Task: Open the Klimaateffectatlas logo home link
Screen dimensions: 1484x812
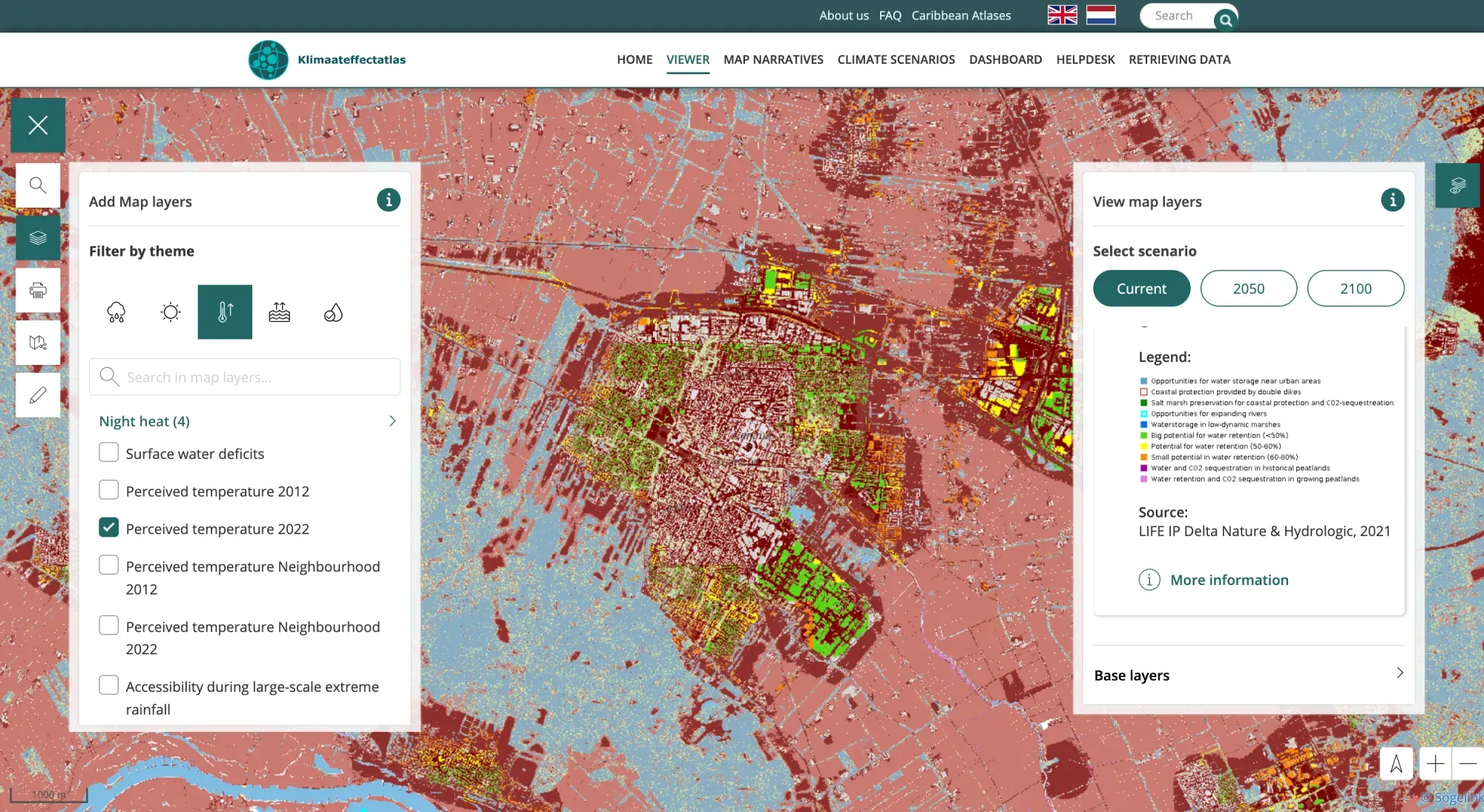Action: 327,59
